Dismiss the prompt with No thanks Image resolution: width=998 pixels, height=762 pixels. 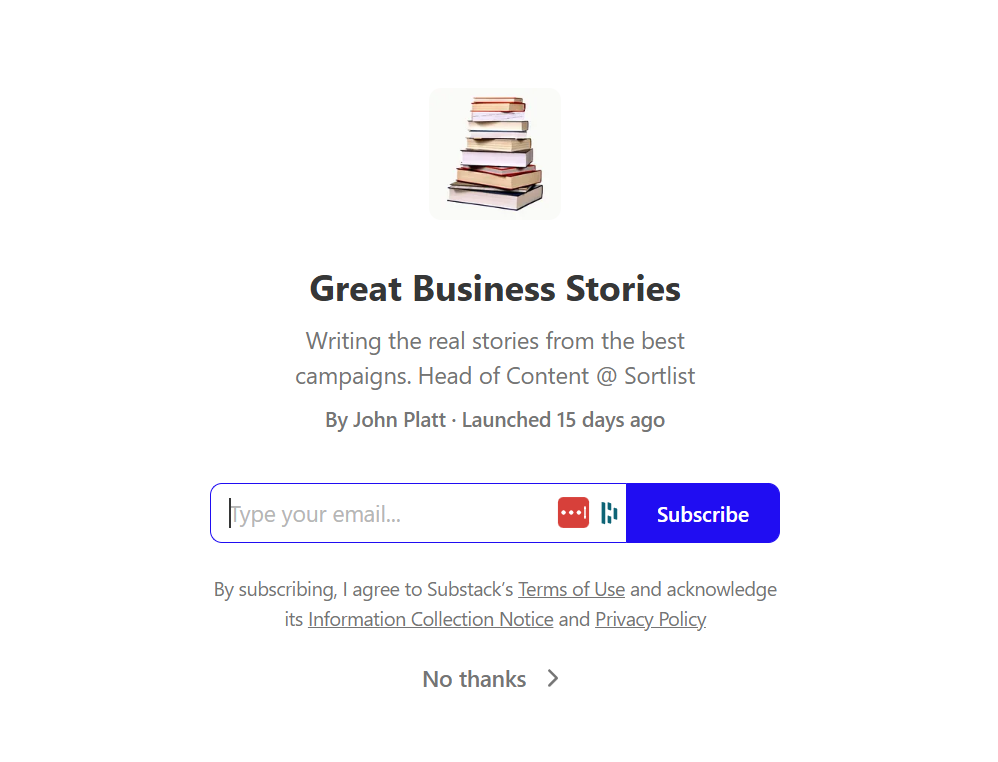pos(474,679)
